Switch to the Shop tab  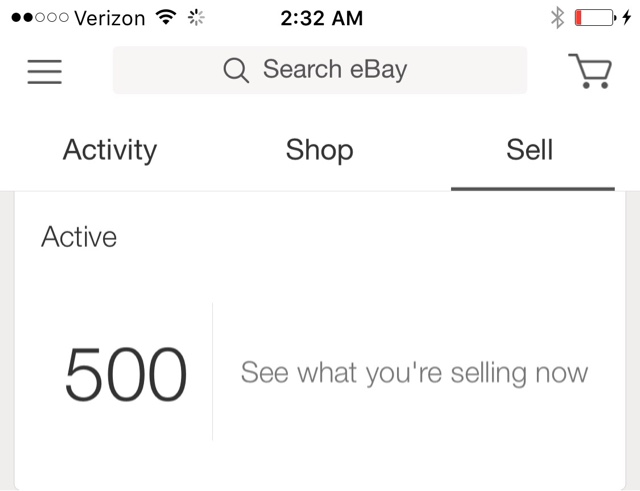pos(319,150)
